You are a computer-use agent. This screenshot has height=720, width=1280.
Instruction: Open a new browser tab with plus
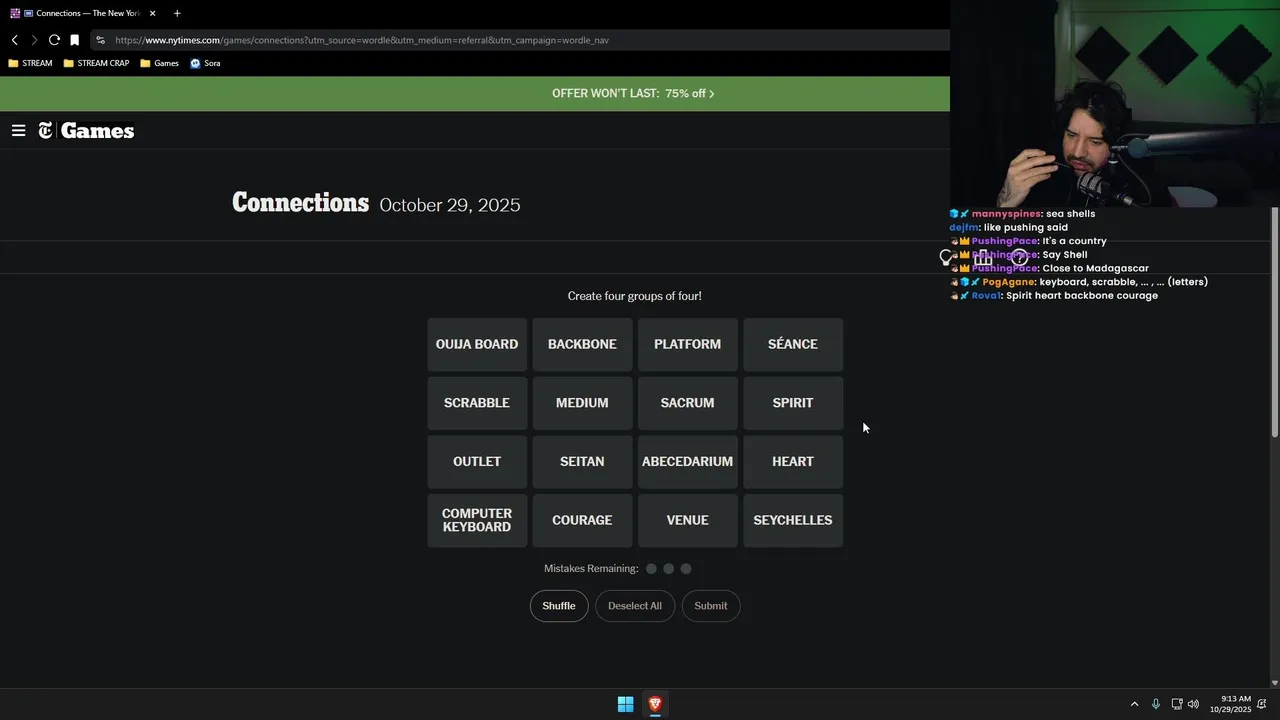tap(177, 13)
